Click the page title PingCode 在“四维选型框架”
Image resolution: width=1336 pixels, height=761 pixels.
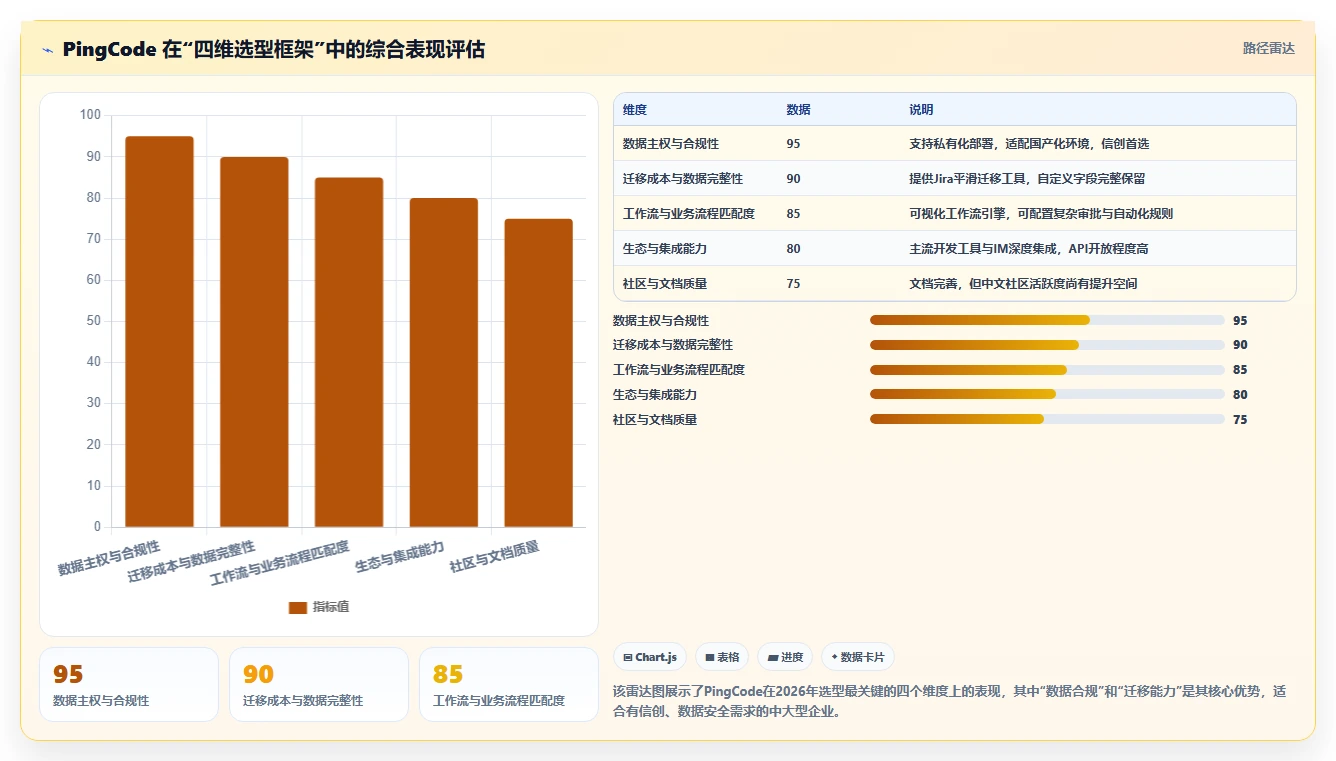pyautogui.click(x=273, y=50)
